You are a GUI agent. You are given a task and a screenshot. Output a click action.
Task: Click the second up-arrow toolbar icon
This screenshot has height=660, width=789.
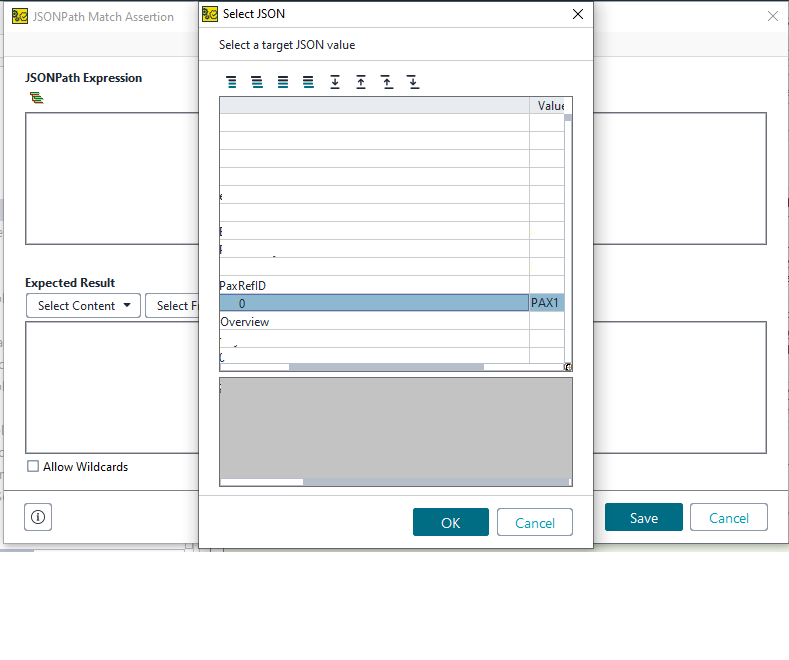click(x=387, y=82)
